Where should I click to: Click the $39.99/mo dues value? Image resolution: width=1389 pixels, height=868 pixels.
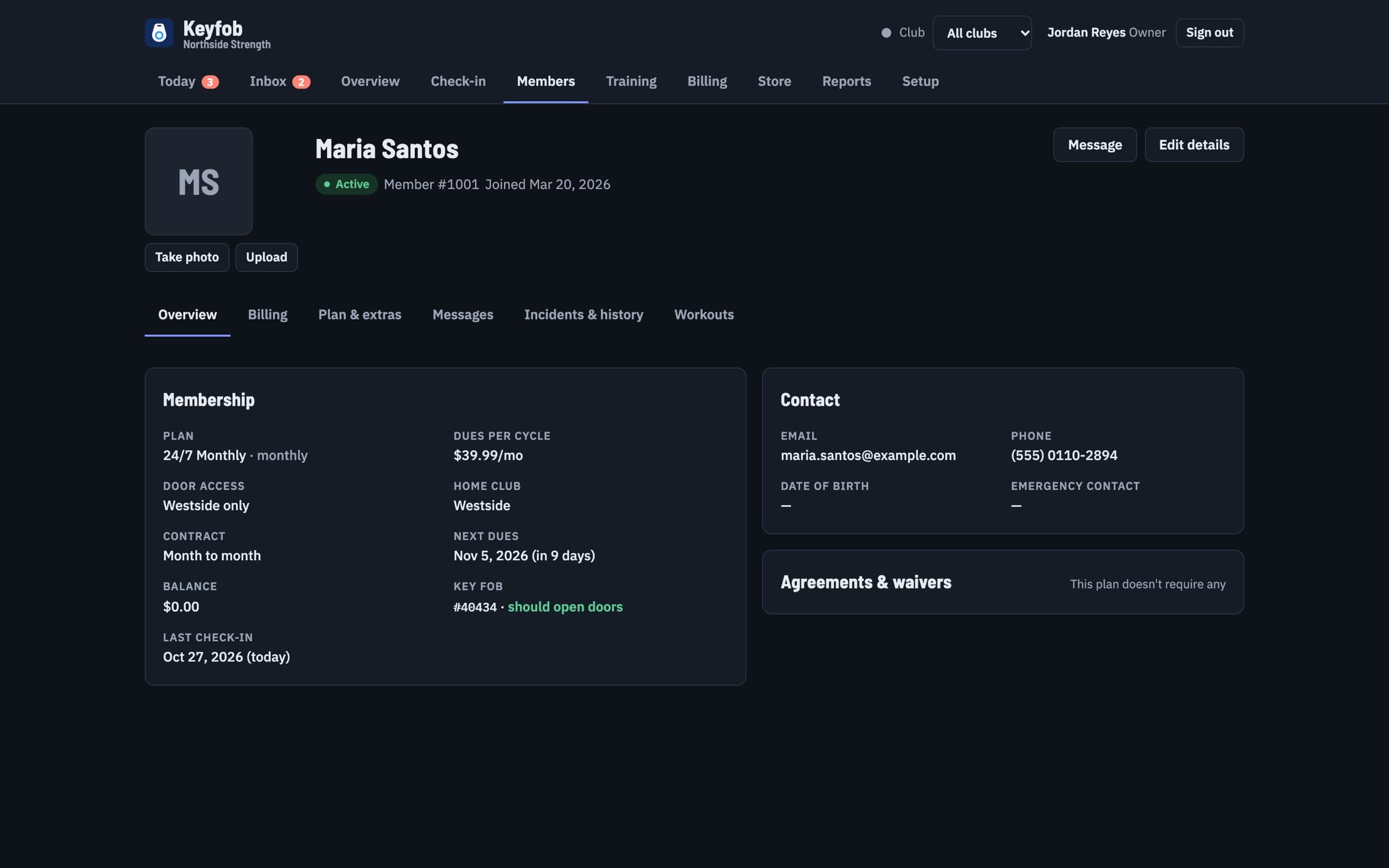tap(488, 455)
